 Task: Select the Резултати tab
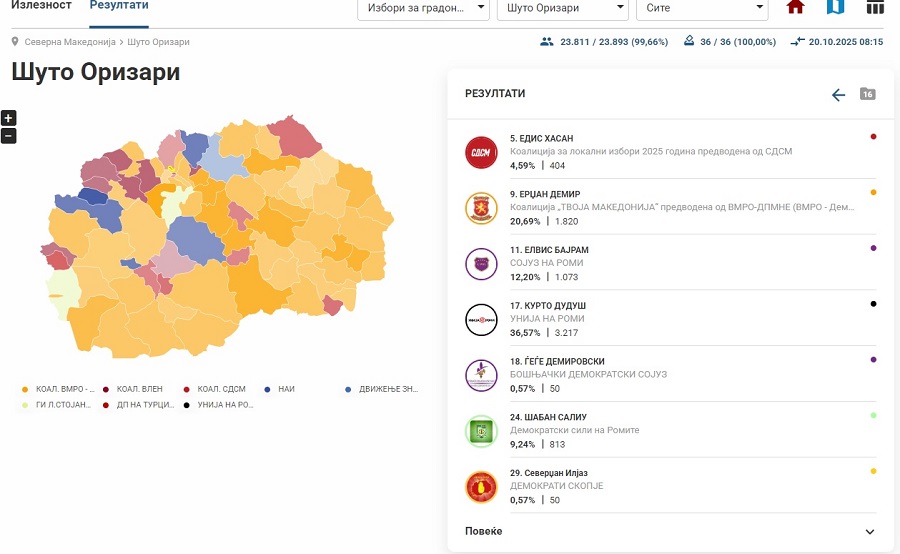119,6
